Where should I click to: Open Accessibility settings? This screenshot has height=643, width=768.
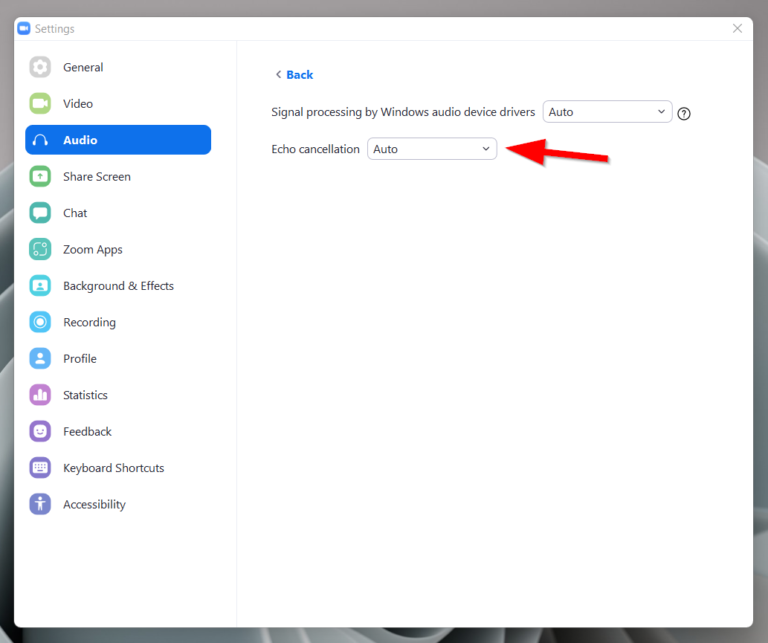[118, 504]
